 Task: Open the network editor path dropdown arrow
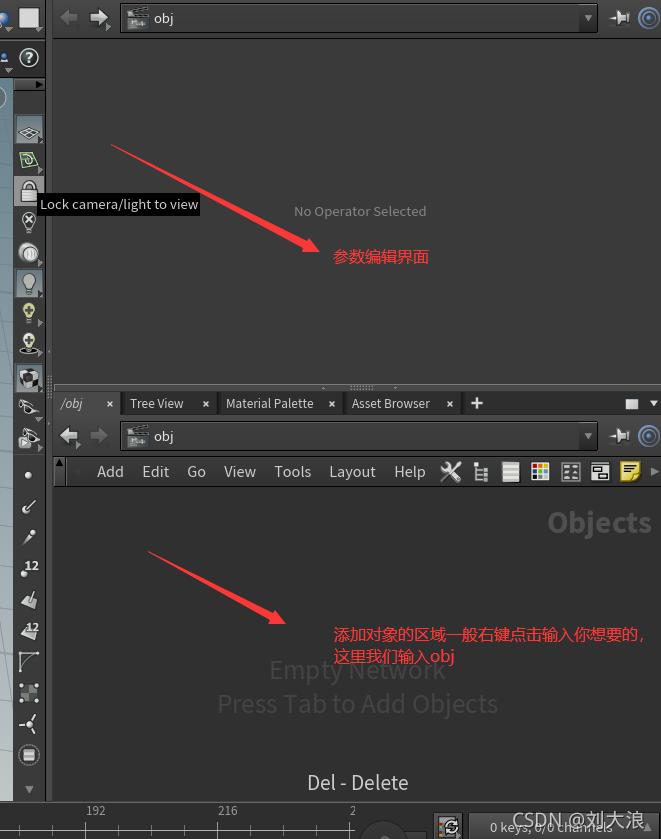[x=588, y=436]
